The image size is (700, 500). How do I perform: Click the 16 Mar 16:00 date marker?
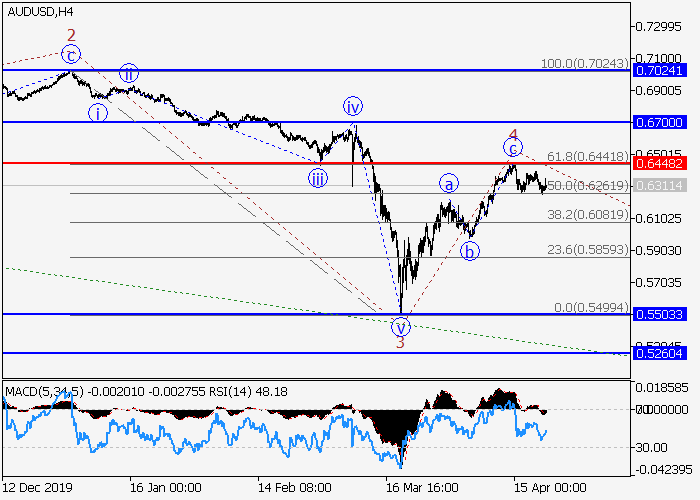click(x=421, y=488)
